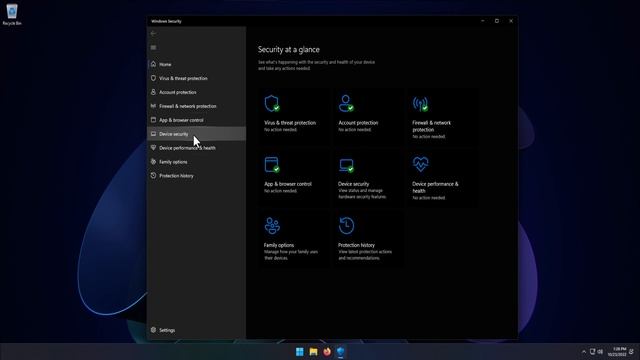Close the Windows Security window
The width and height of the screenshot is (640, 360).
(x=511, y=21)
